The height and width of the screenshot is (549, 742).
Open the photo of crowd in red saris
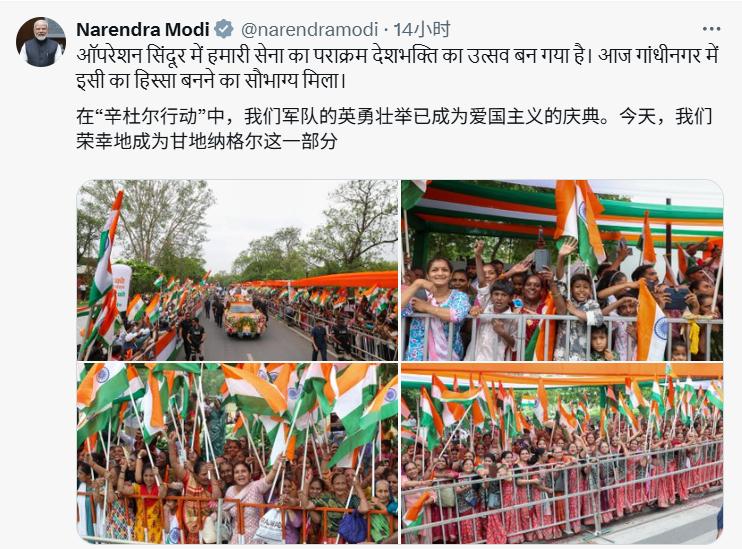pos(562,453)
